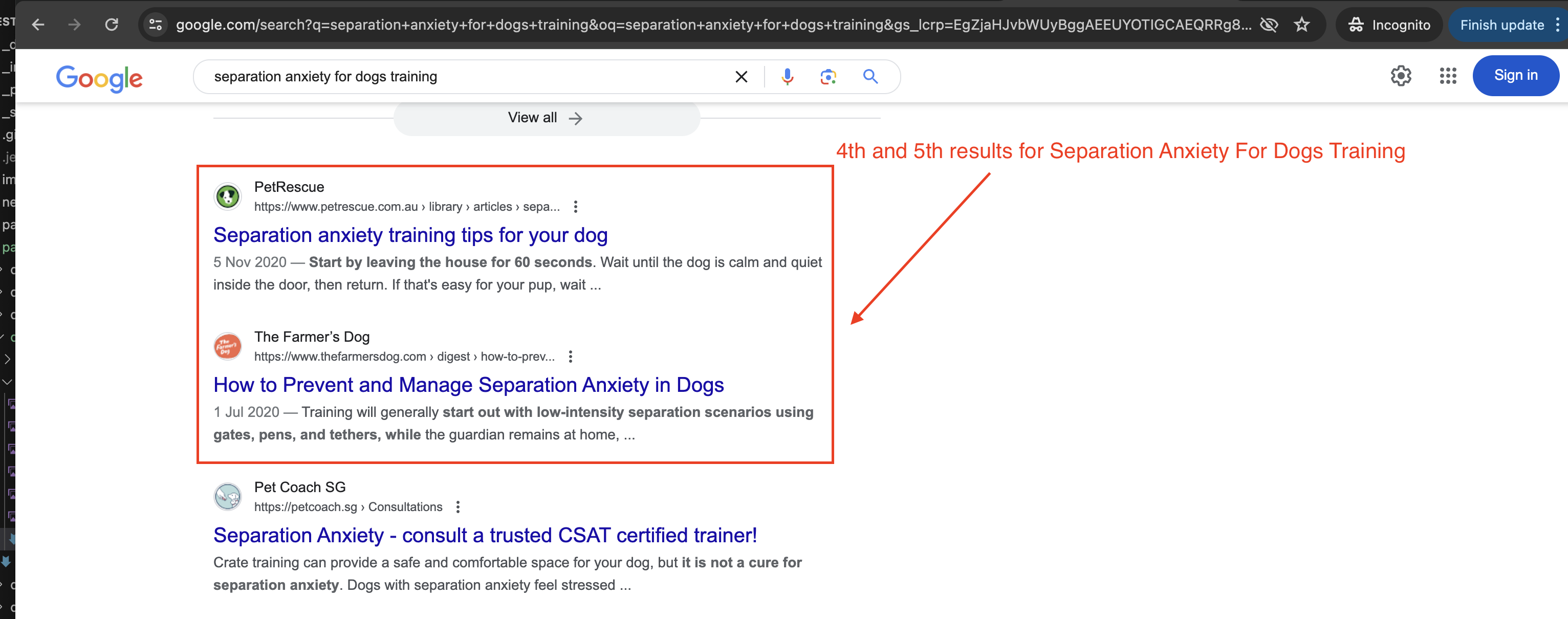
Task: Click the browser back arrow icon
Action: pyautogui.click(x=36, y=18)
